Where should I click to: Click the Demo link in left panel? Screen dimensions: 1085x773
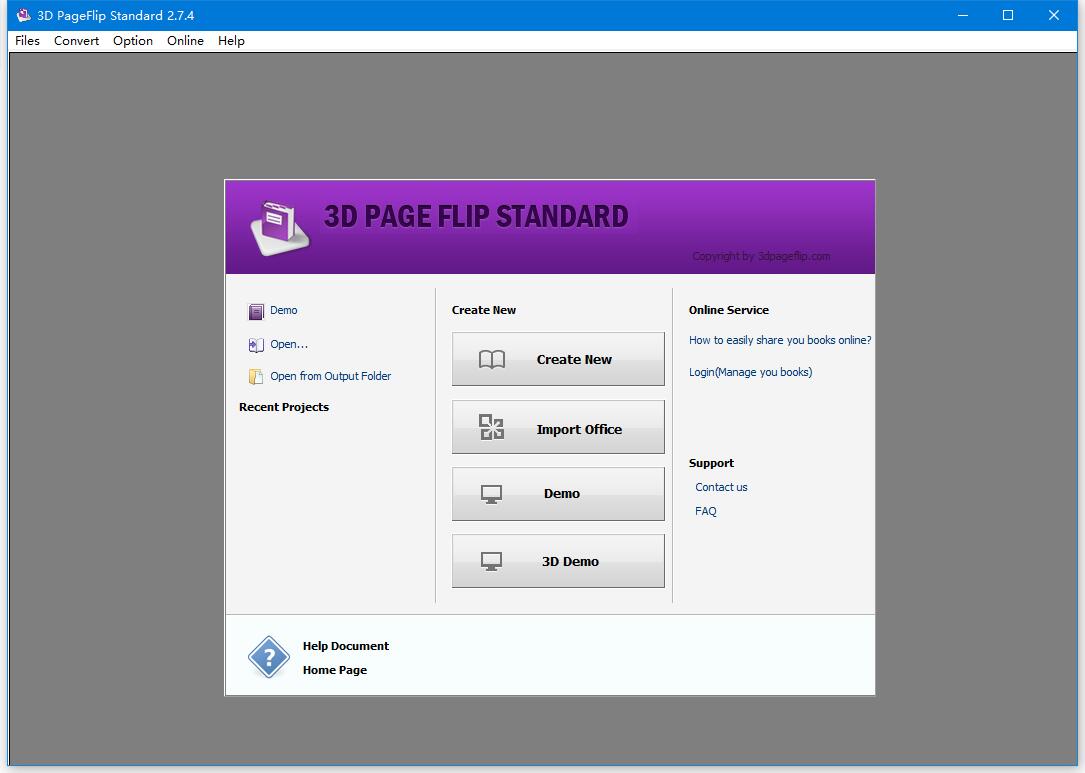(x=284, y=310)
